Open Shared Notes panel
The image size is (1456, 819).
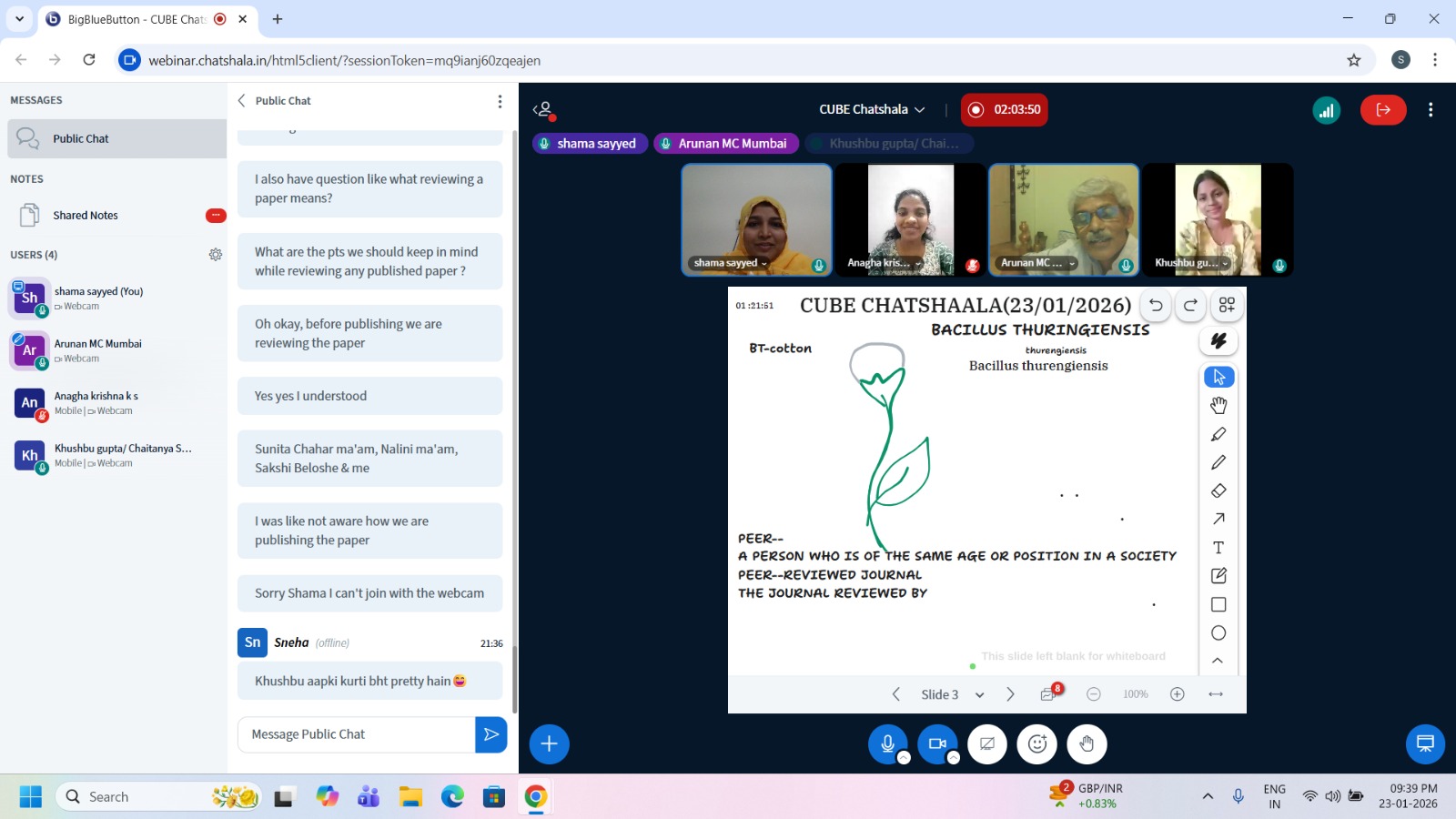[x=86, y=216]
